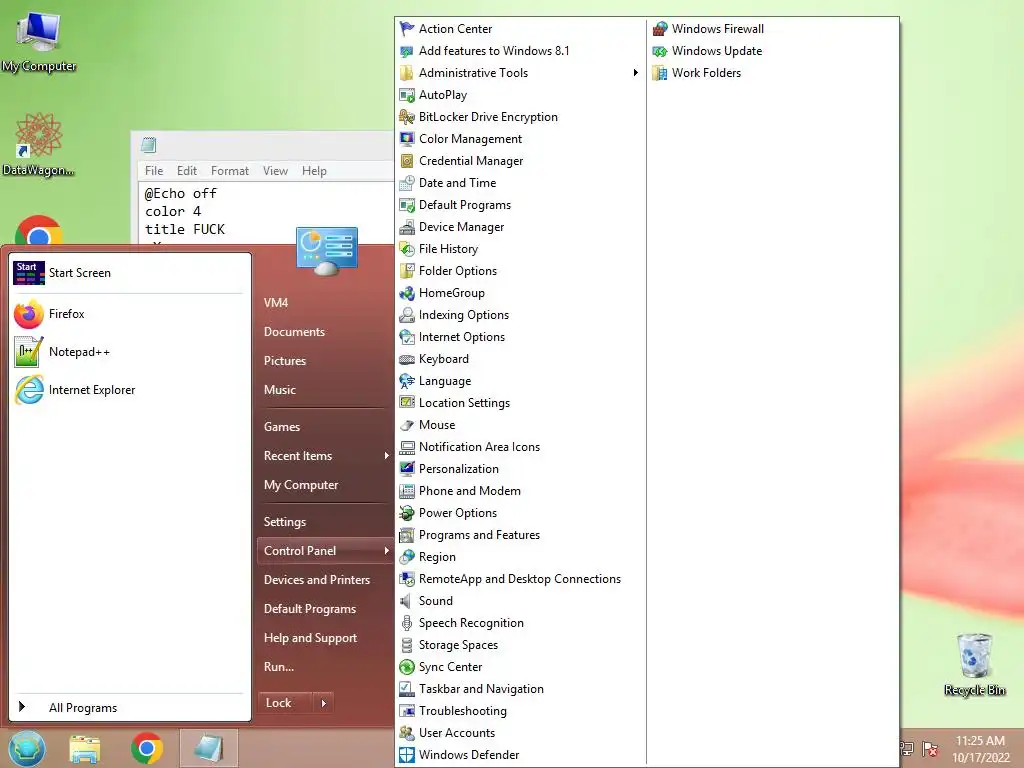The width and height of the screenshot is (1024, 768).
Task: Open Help and Support link
Action: (x=310, y=638)
